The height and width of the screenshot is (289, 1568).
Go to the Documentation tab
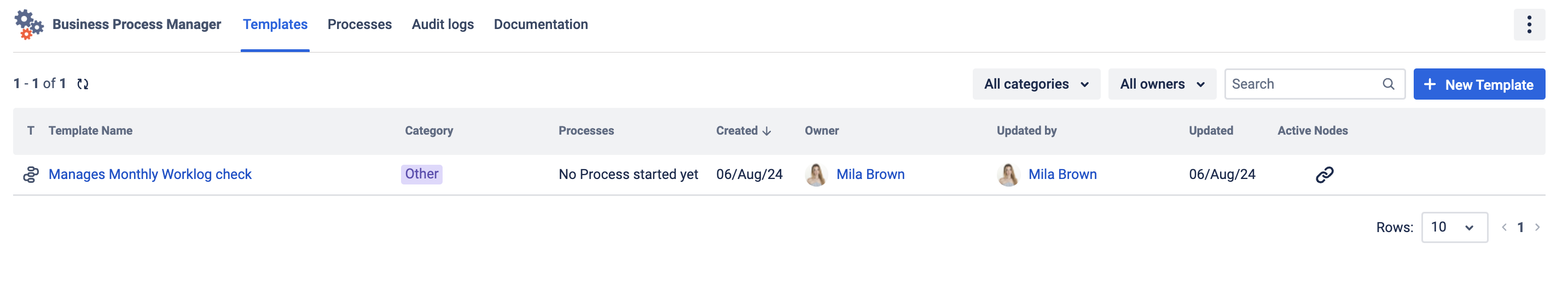tap(541, 24)
